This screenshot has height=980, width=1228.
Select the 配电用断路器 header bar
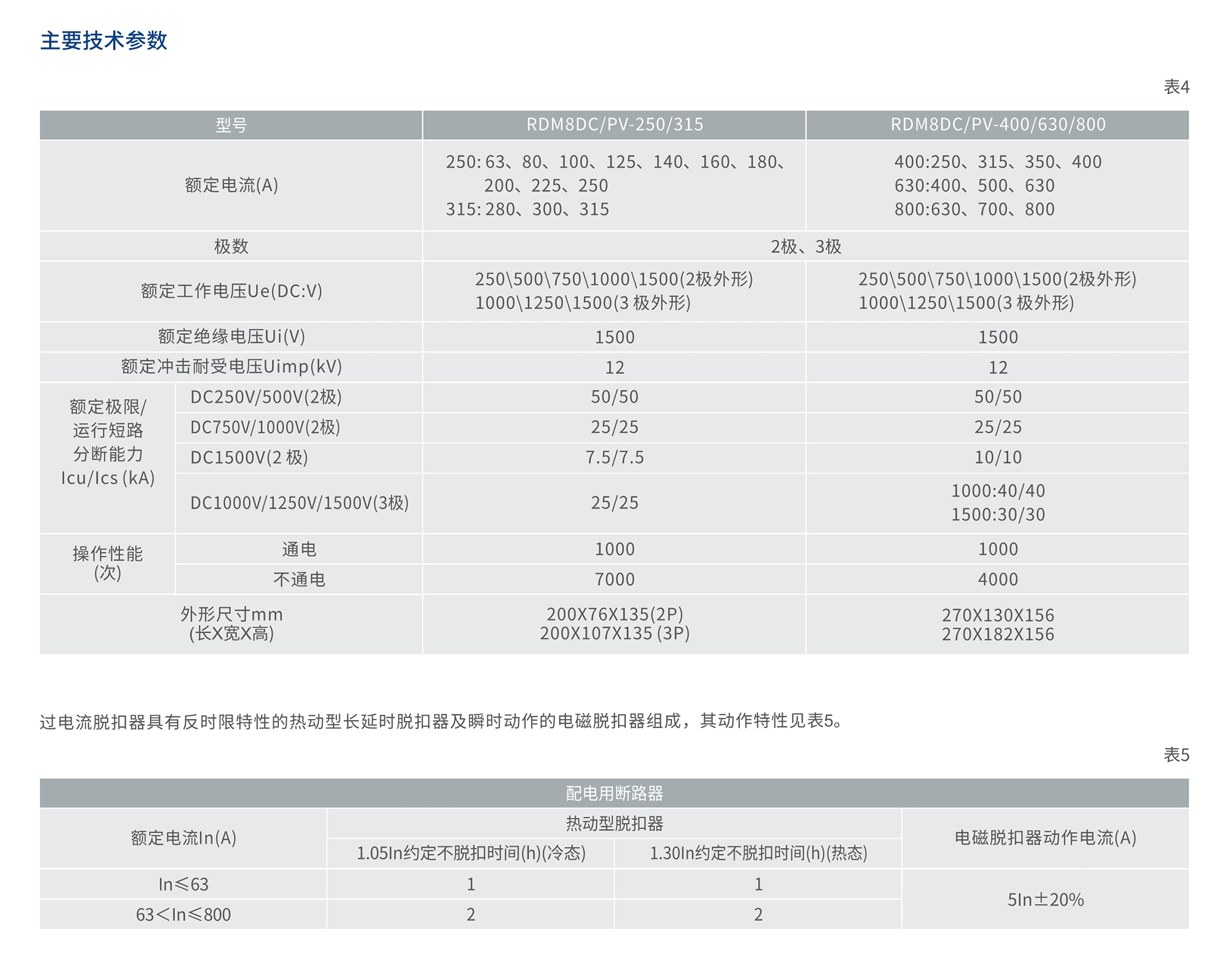(614, 793)
